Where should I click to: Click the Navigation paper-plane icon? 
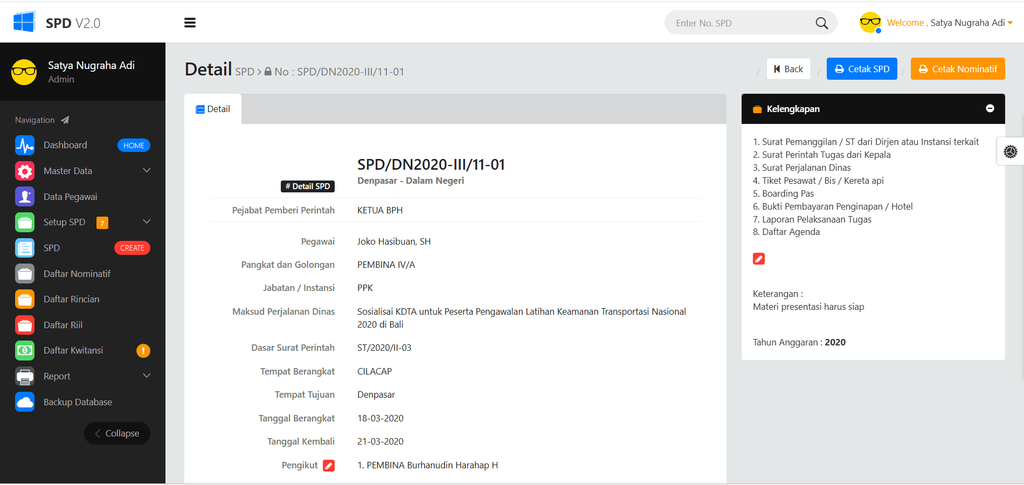point(65,120)
